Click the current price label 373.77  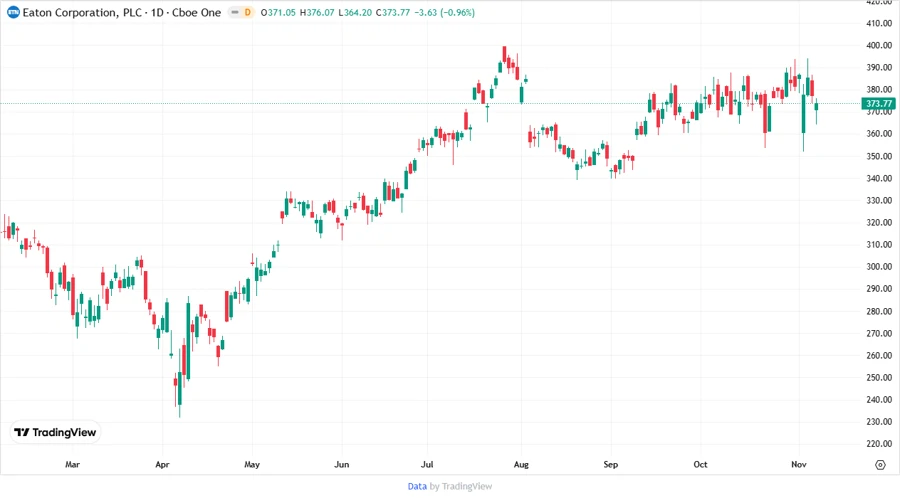(879, 104)
